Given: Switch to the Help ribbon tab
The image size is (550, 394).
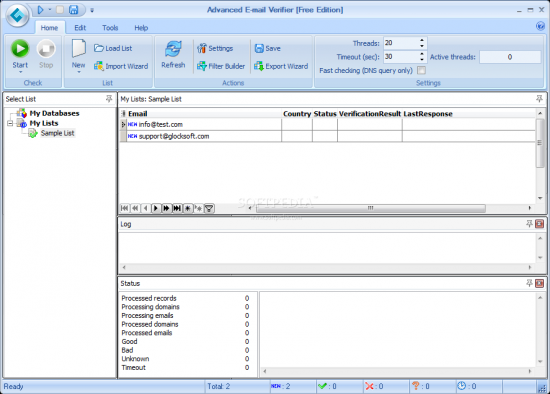Looking at the screenshot, I should pyautogui.click(x=141, y=28).
